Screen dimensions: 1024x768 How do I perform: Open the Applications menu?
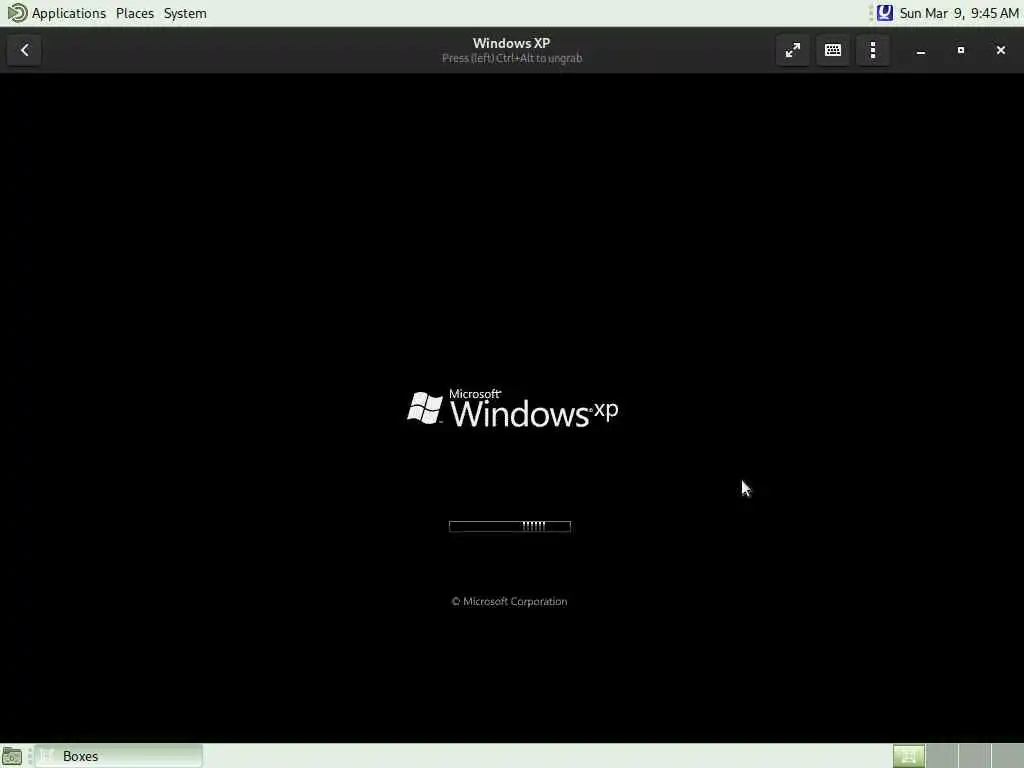point(69,13)
